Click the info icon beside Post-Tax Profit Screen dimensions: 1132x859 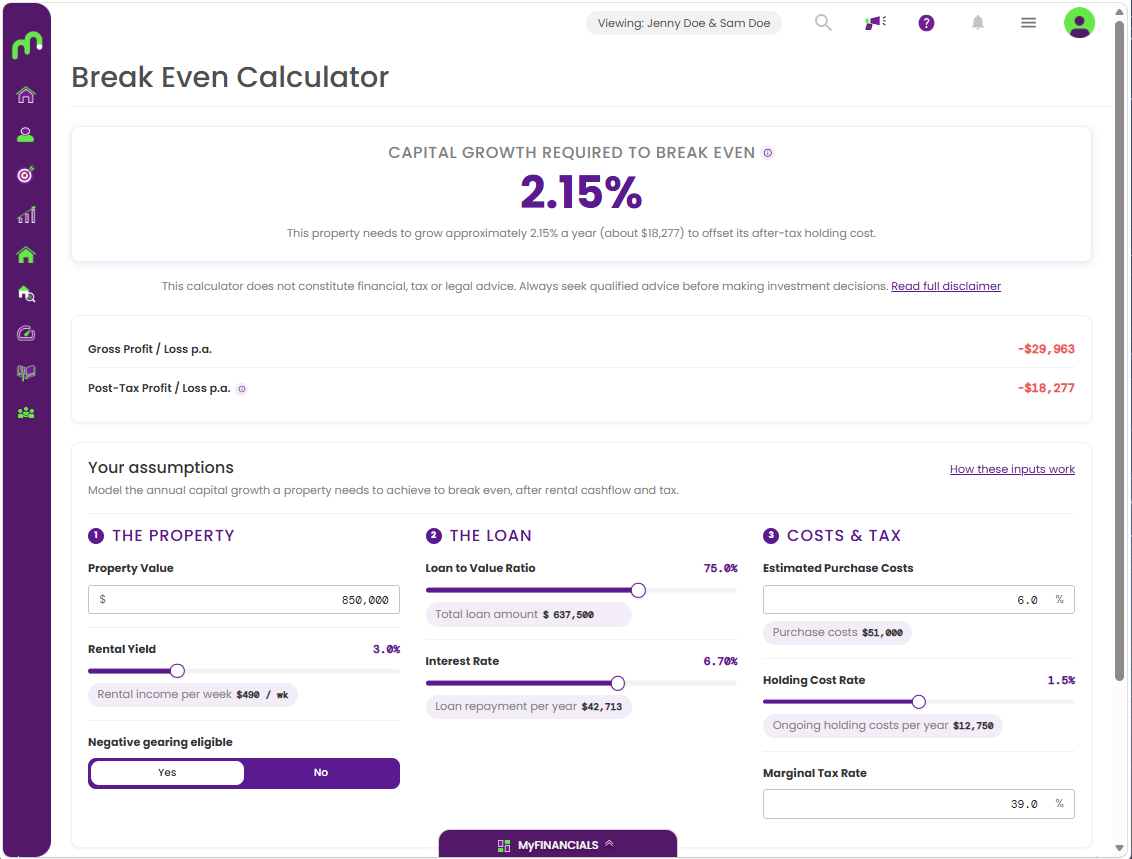[x=242, y=389]
